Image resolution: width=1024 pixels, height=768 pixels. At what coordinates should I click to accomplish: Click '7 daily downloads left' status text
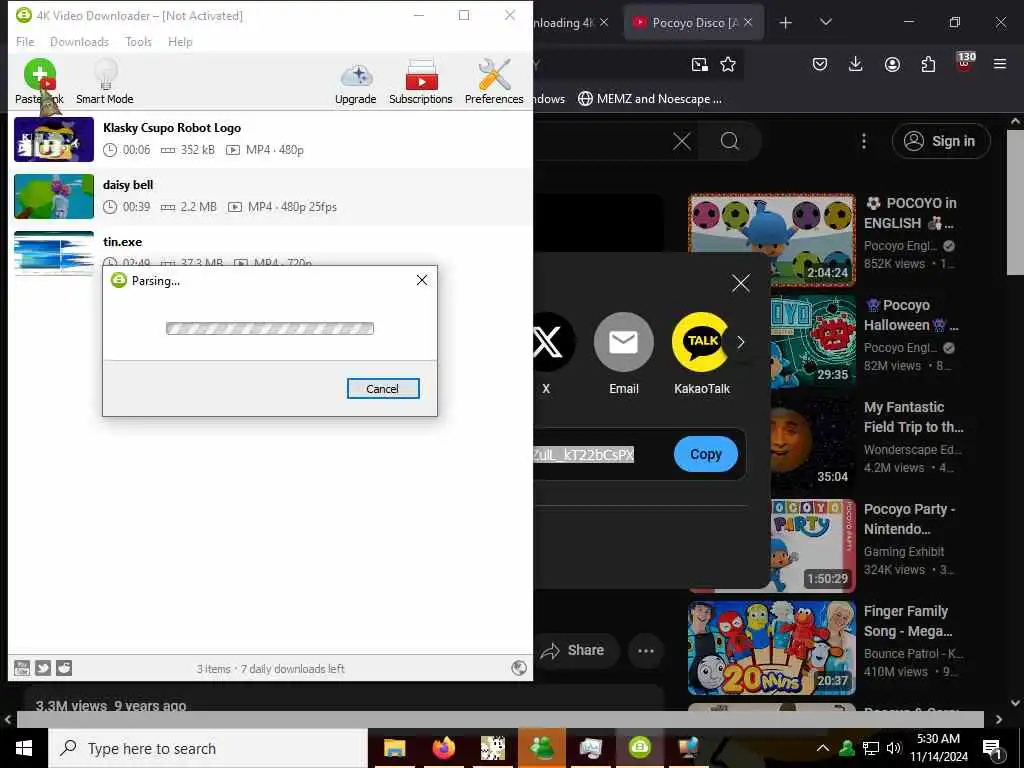[x=293, y=669]
